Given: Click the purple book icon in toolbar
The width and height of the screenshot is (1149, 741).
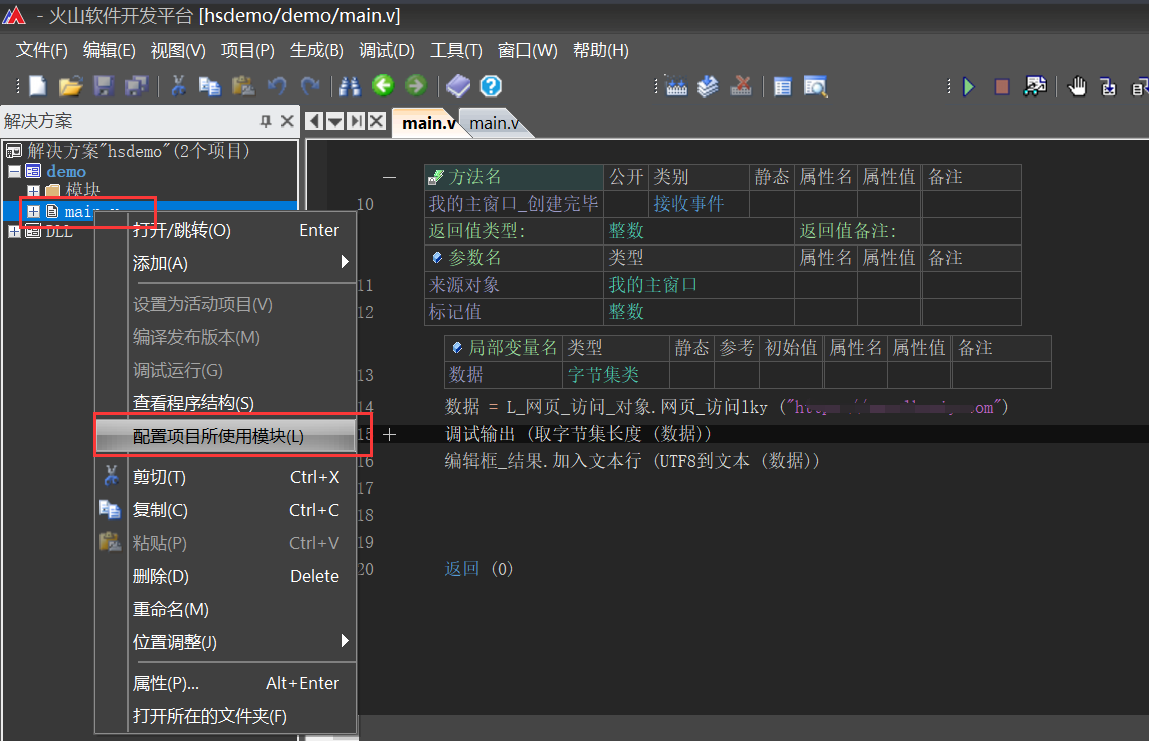Looking at the screenshot, I should pos(458,86).
